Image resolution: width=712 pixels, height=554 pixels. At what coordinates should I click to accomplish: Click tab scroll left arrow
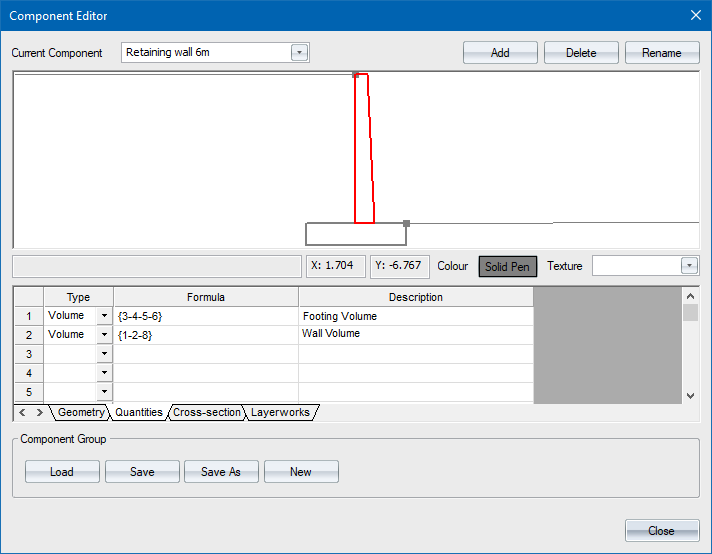(x=23, y=412)
